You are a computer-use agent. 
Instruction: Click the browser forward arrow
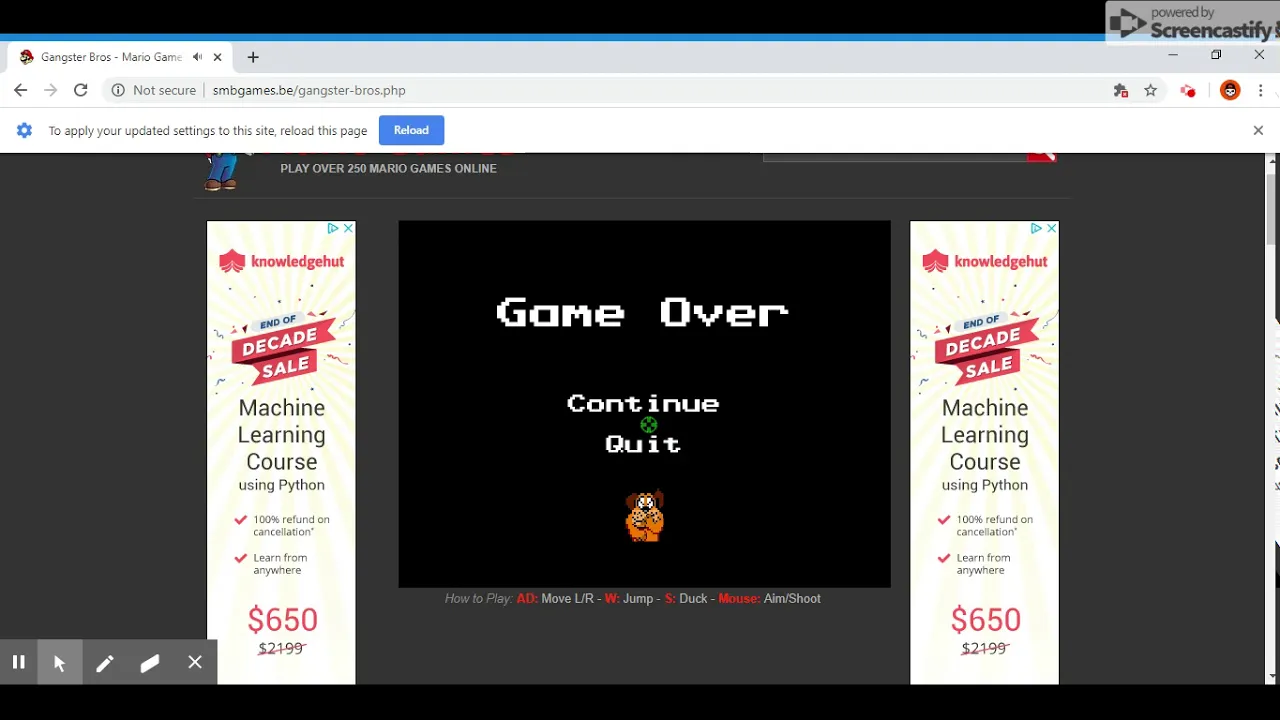[x=50, y=90]
